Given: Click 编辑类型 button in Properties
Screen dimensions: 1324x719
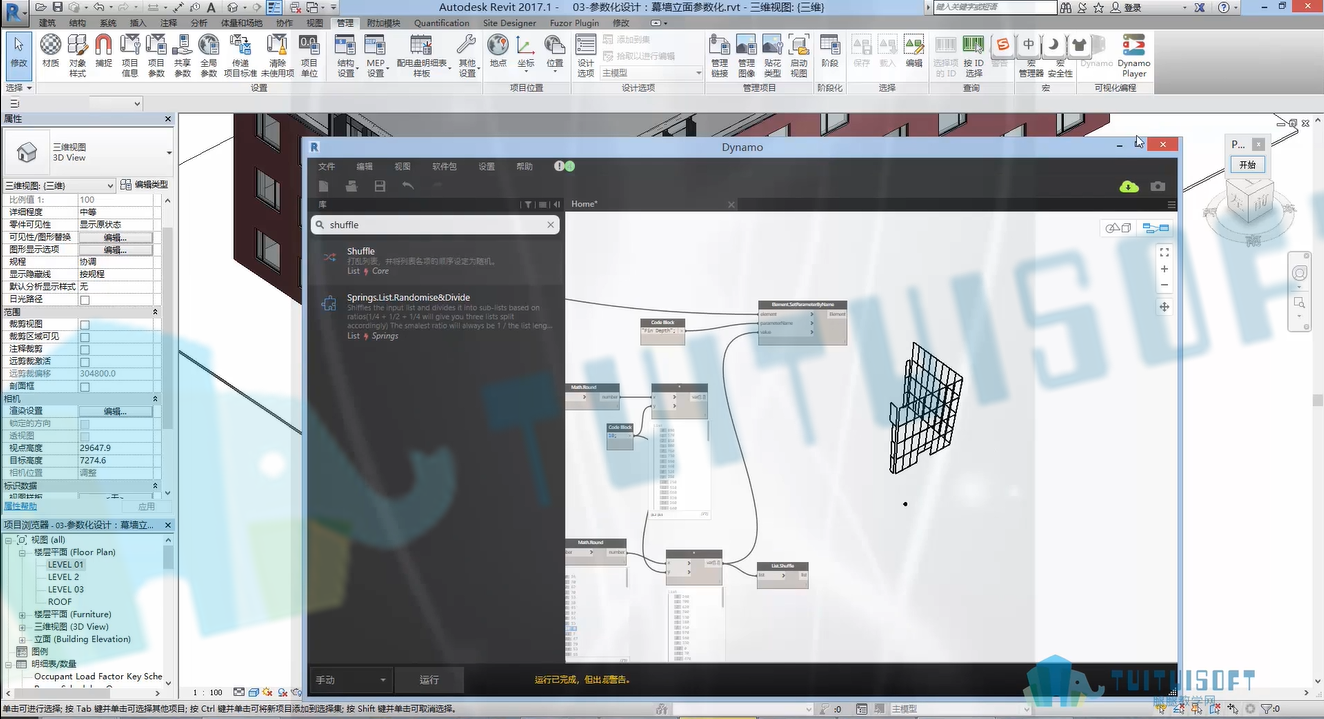Looking at the screenshot, I should click(x=144, y=185).
